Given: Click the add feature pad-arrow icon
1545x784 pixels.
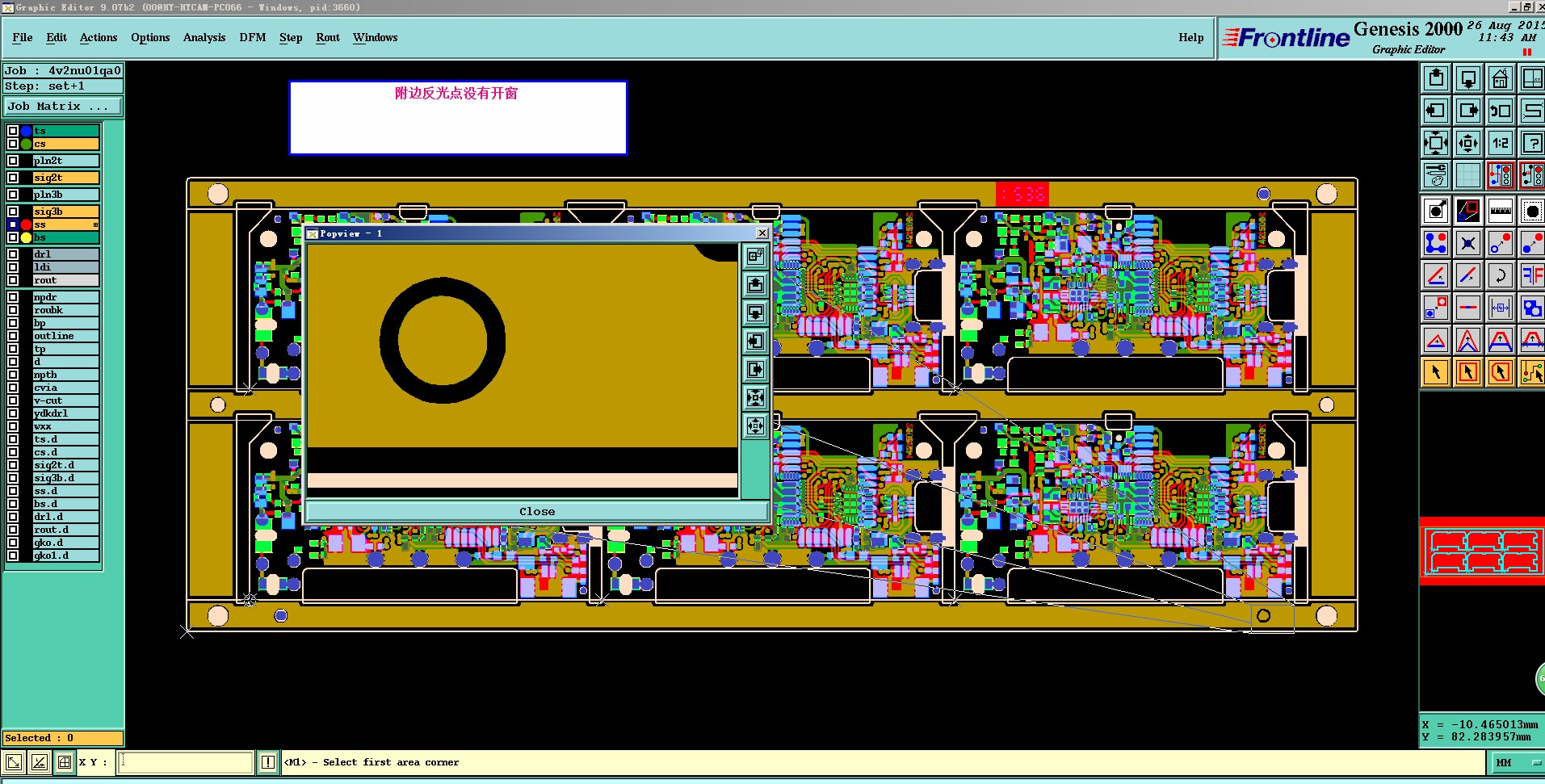Looking at the screenshot, I should coord(1436,212).
